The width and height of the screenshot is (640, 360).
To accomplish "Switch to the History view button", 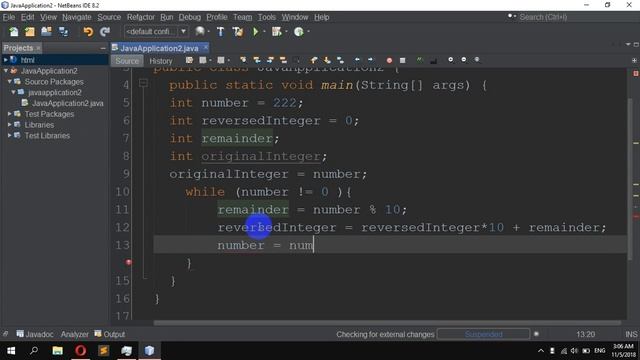I will click(x=161, y=61).
